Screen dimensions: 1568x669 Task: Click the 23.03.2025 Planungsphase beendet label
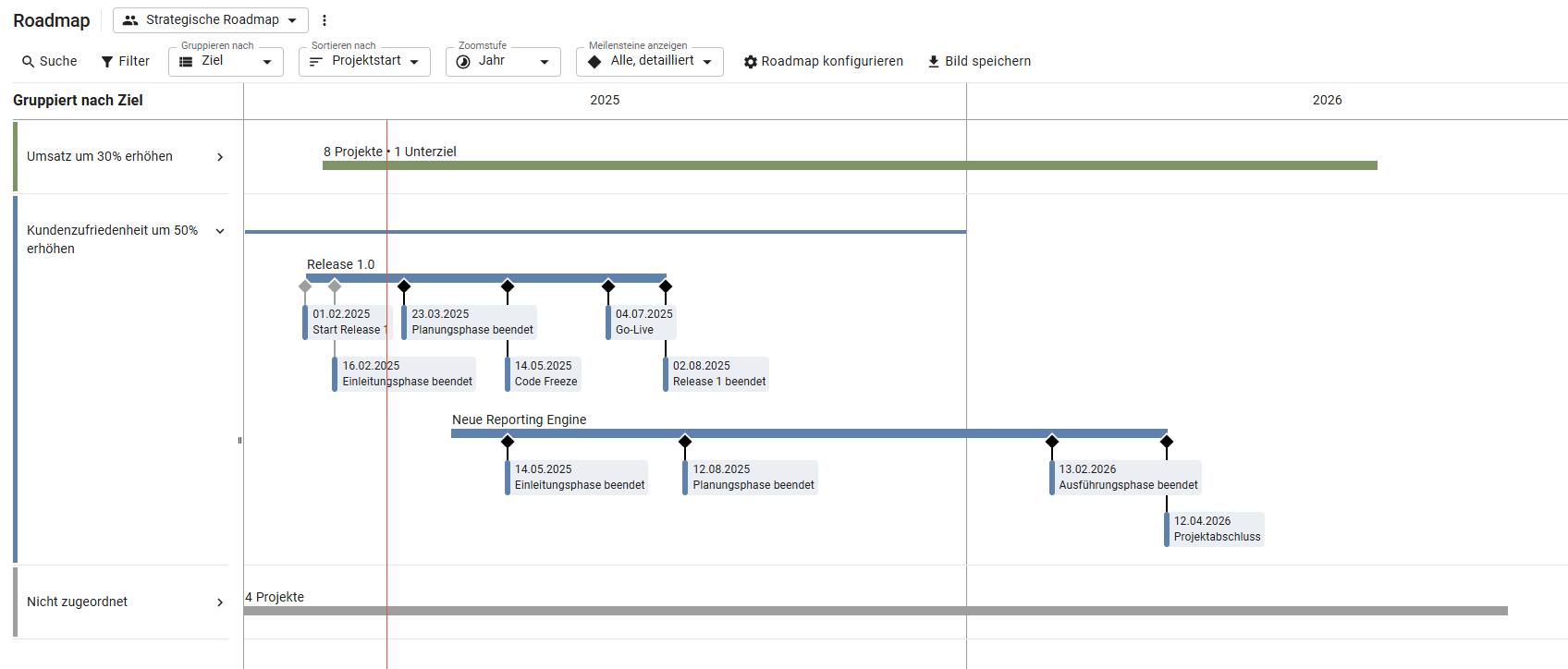(470, 322)
